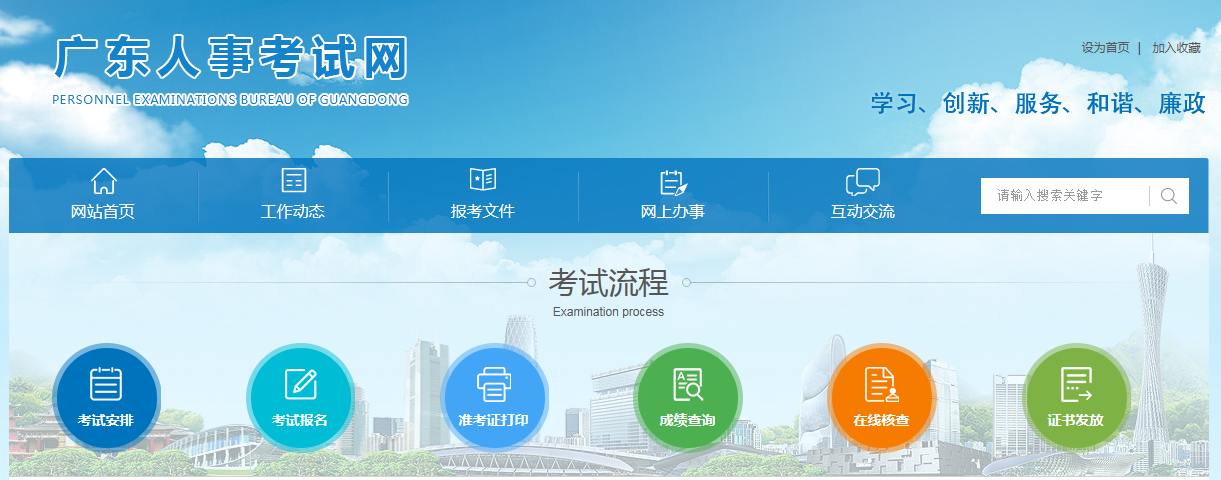The width and height of the screenshot is (1221, 480).
Task: Click the document list icon above 工作动态
Action: pos(293,181)
